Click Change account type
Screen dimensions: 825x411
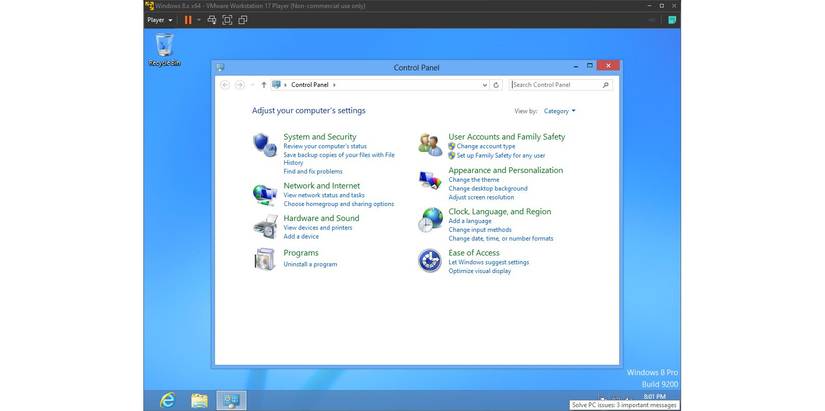click(486, 146)
